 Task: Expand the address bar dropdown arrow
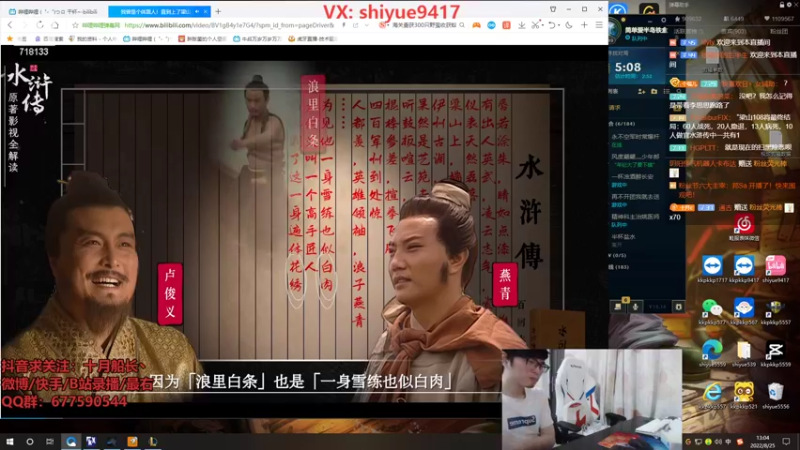(x=367, y=25)
